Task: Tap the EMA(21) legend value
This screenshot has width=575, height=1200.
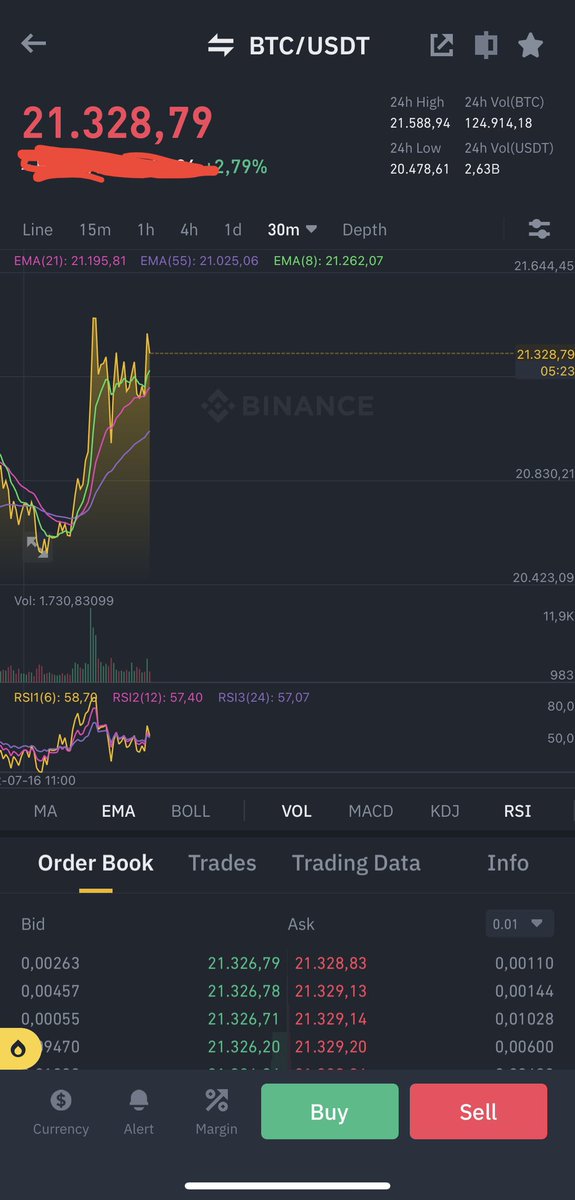Action: point(70,261)
